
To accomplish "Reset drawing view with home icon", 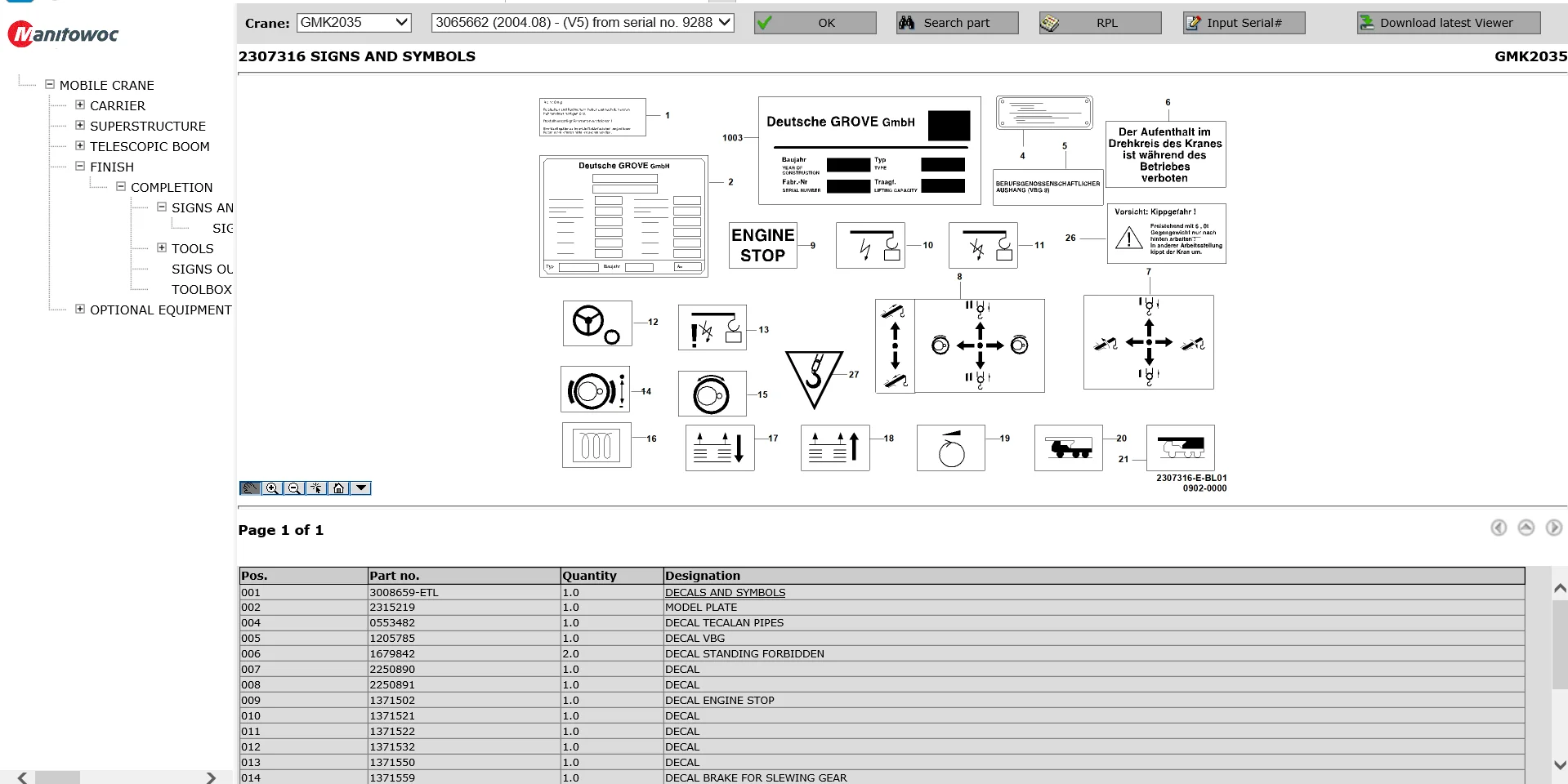I will tap(338, 488).
